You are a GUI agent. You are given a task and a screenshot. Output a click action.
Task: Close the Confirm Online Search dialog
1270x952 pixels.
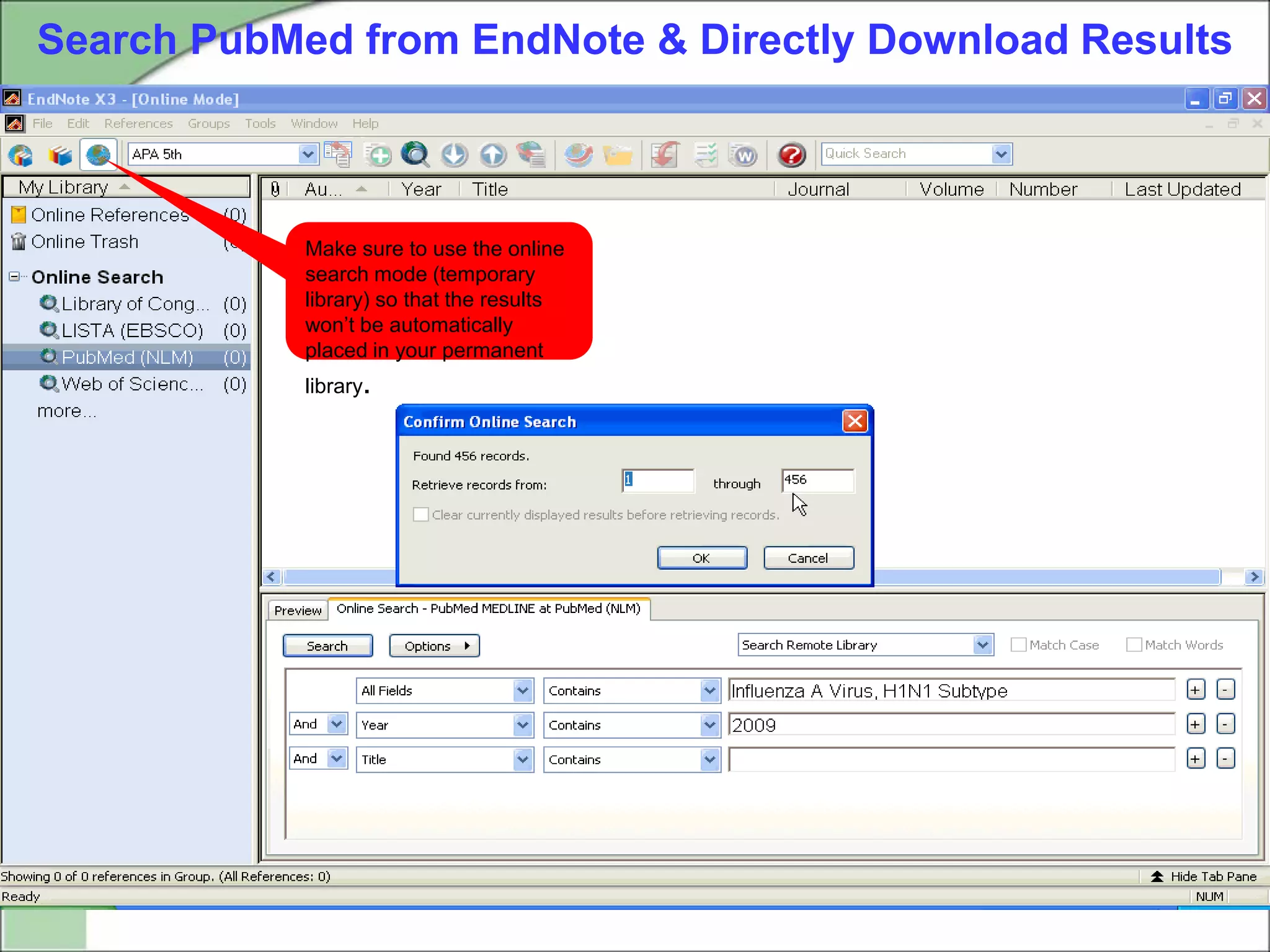[855, 421]
